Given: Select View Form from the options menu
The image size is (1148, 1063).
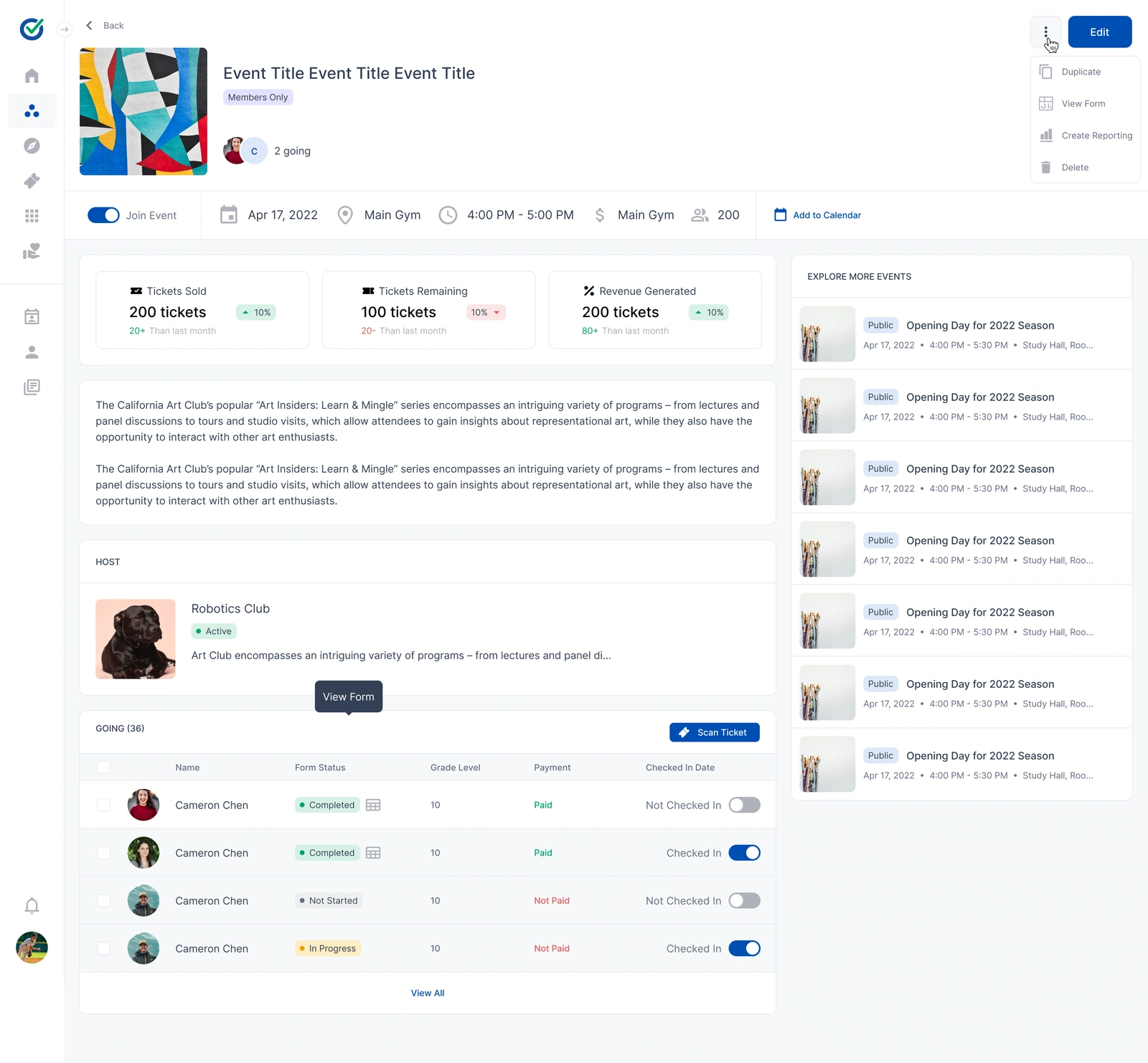Looking at the screenshot, I should point(1085,104).
